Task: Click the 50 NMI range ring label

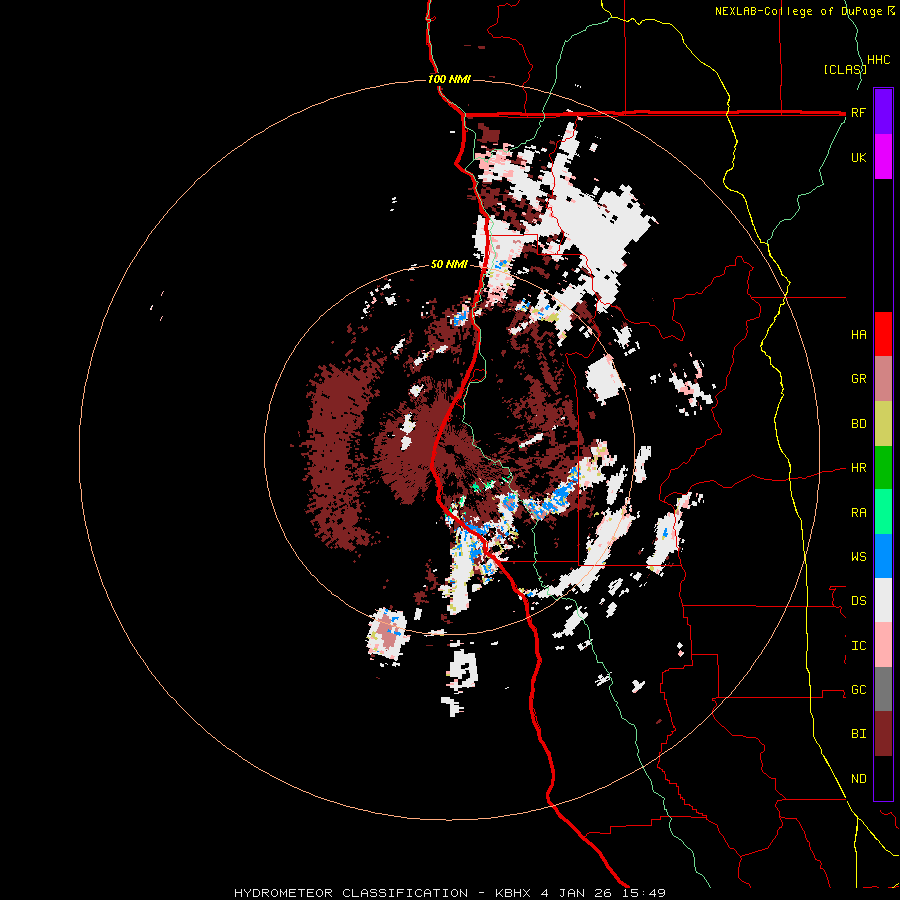Action: coord(449,264)
